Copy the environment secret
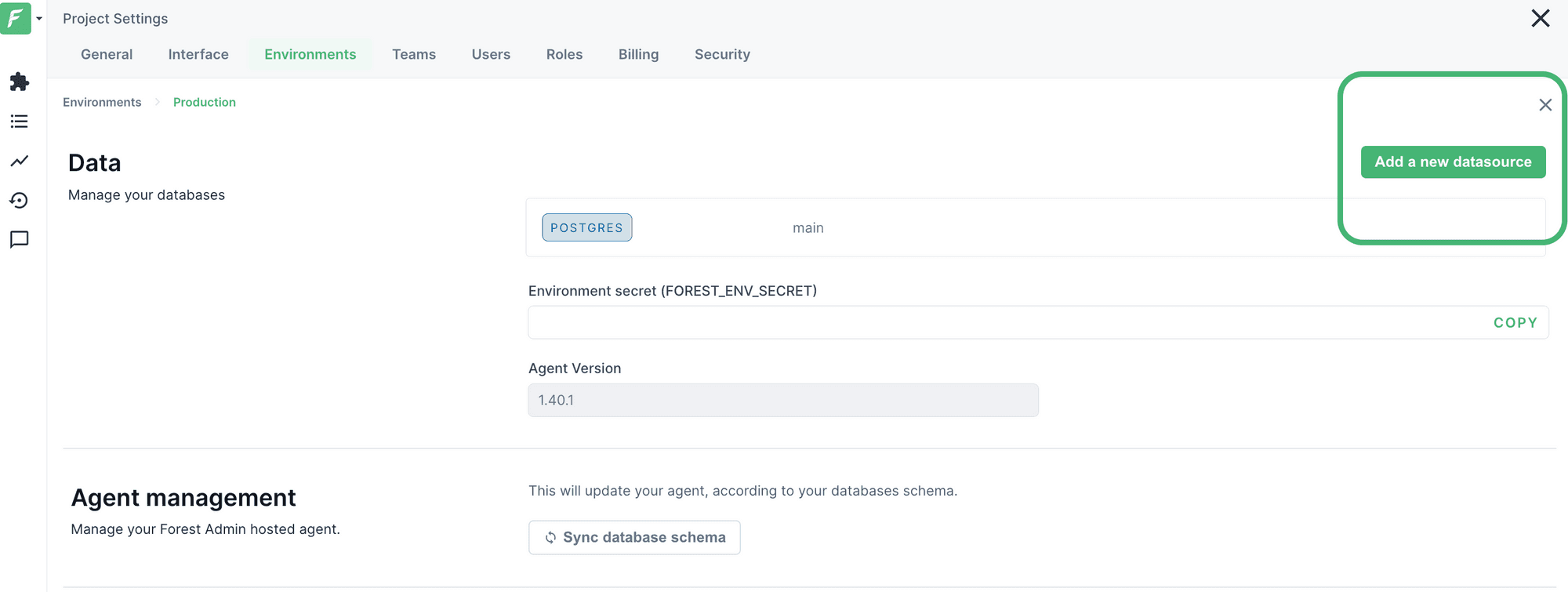The image size is (1568, 592). tap(1515, 322)
